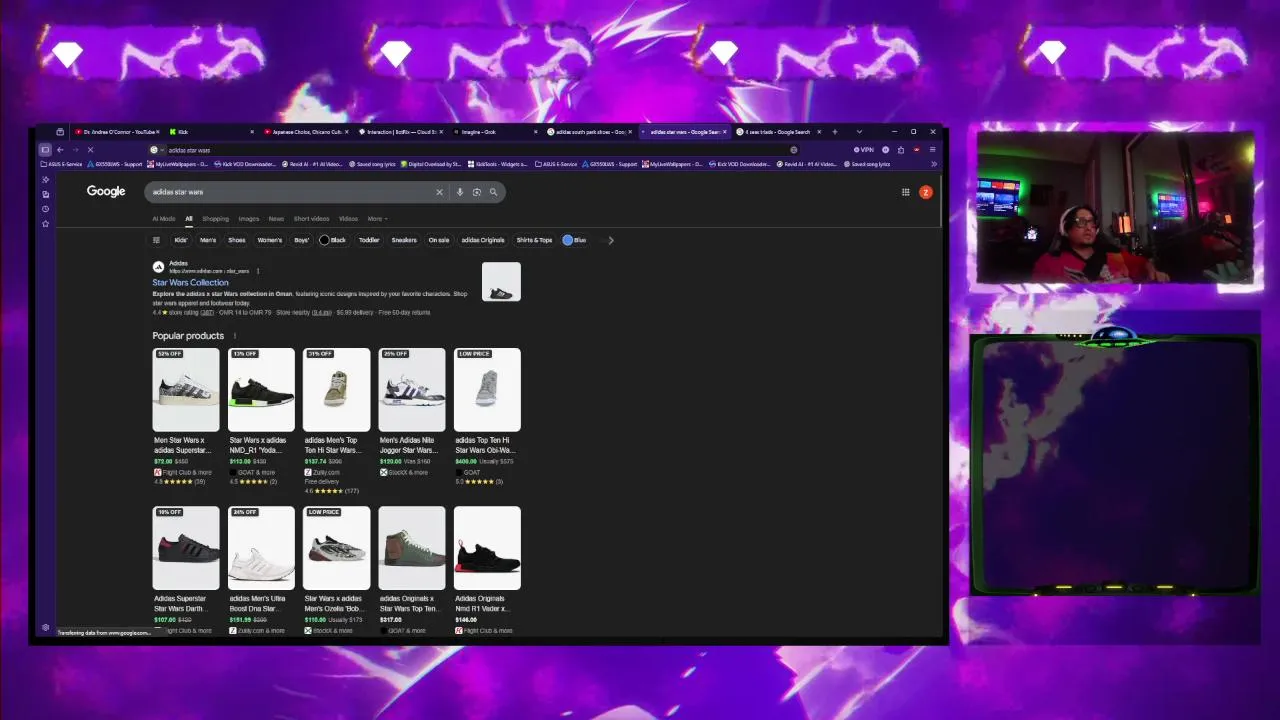1280x720 pixels.
Task: Go forward with the browser forward arrow
Action: click(x=75, y=150)
